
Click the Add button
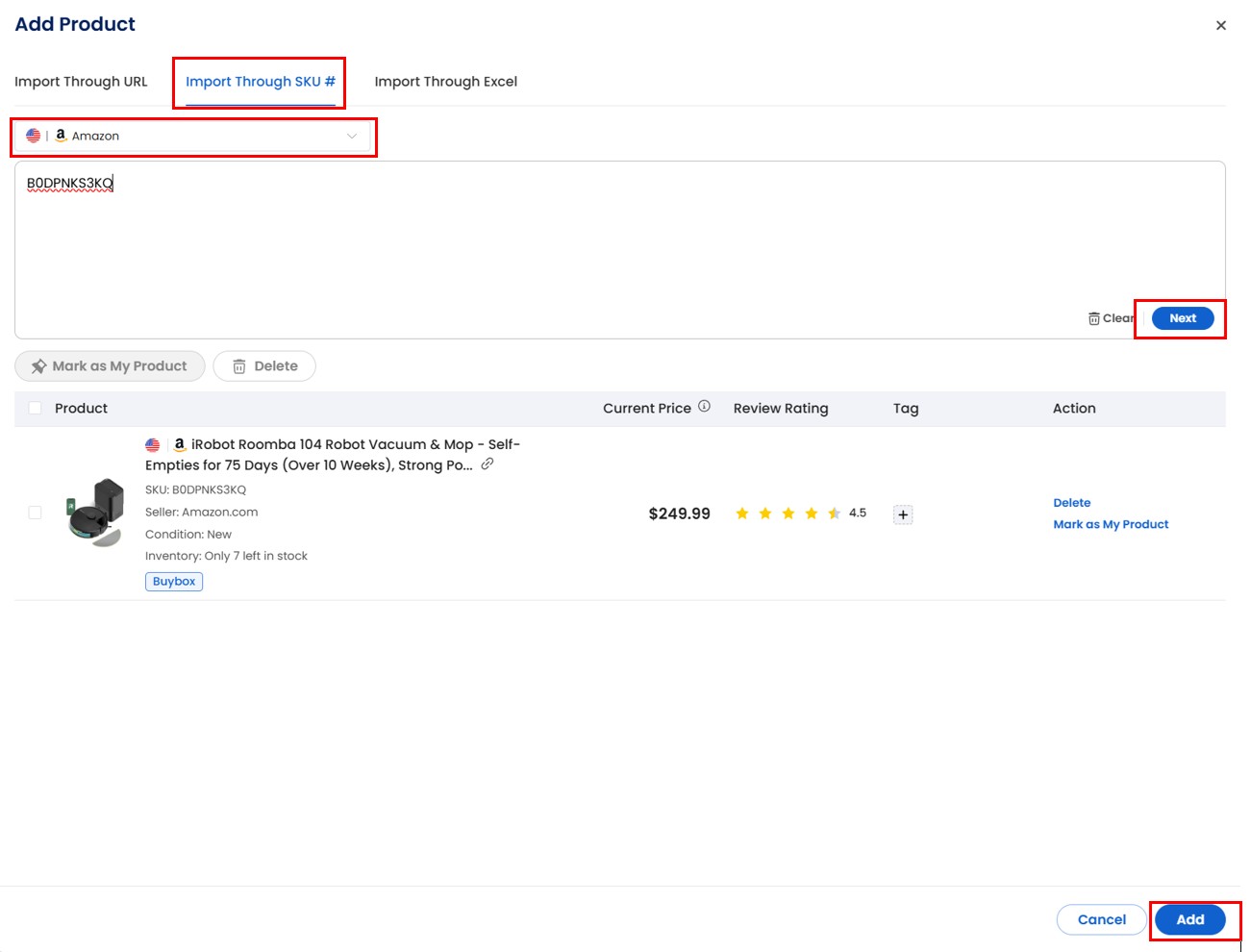pos(1190,920)
